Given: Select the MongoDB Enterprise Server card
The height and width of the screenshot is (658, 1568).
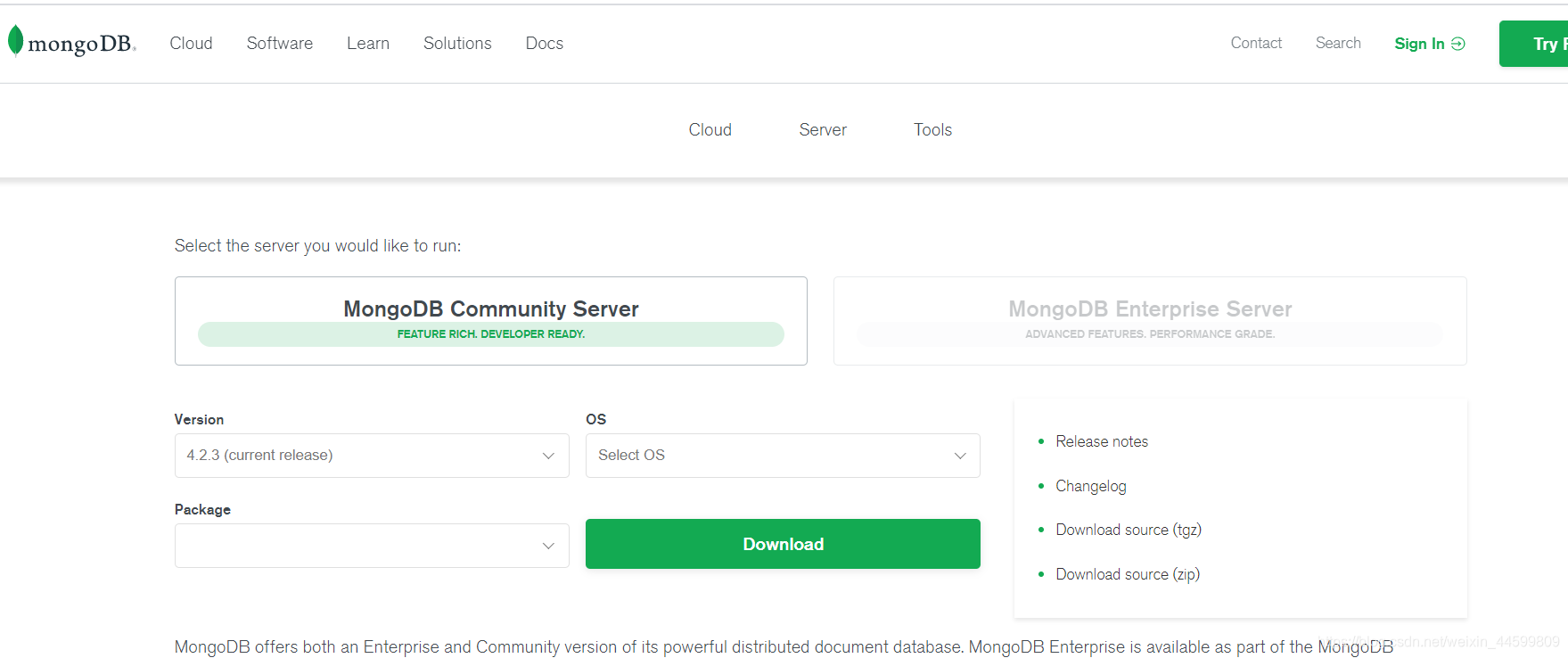Looking at the screenshot, I should [x=1150, y=321].
